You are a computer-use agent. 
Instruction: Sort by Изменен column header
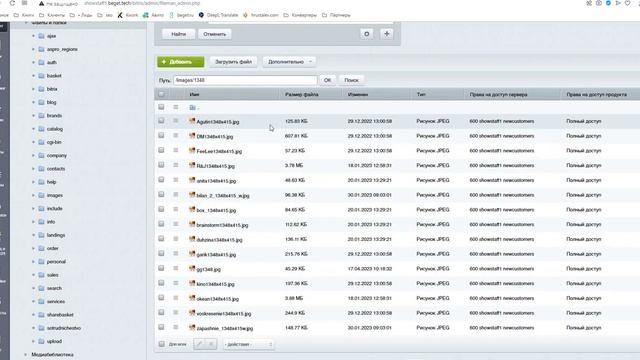pyautogui.click(x=358, y=94)
